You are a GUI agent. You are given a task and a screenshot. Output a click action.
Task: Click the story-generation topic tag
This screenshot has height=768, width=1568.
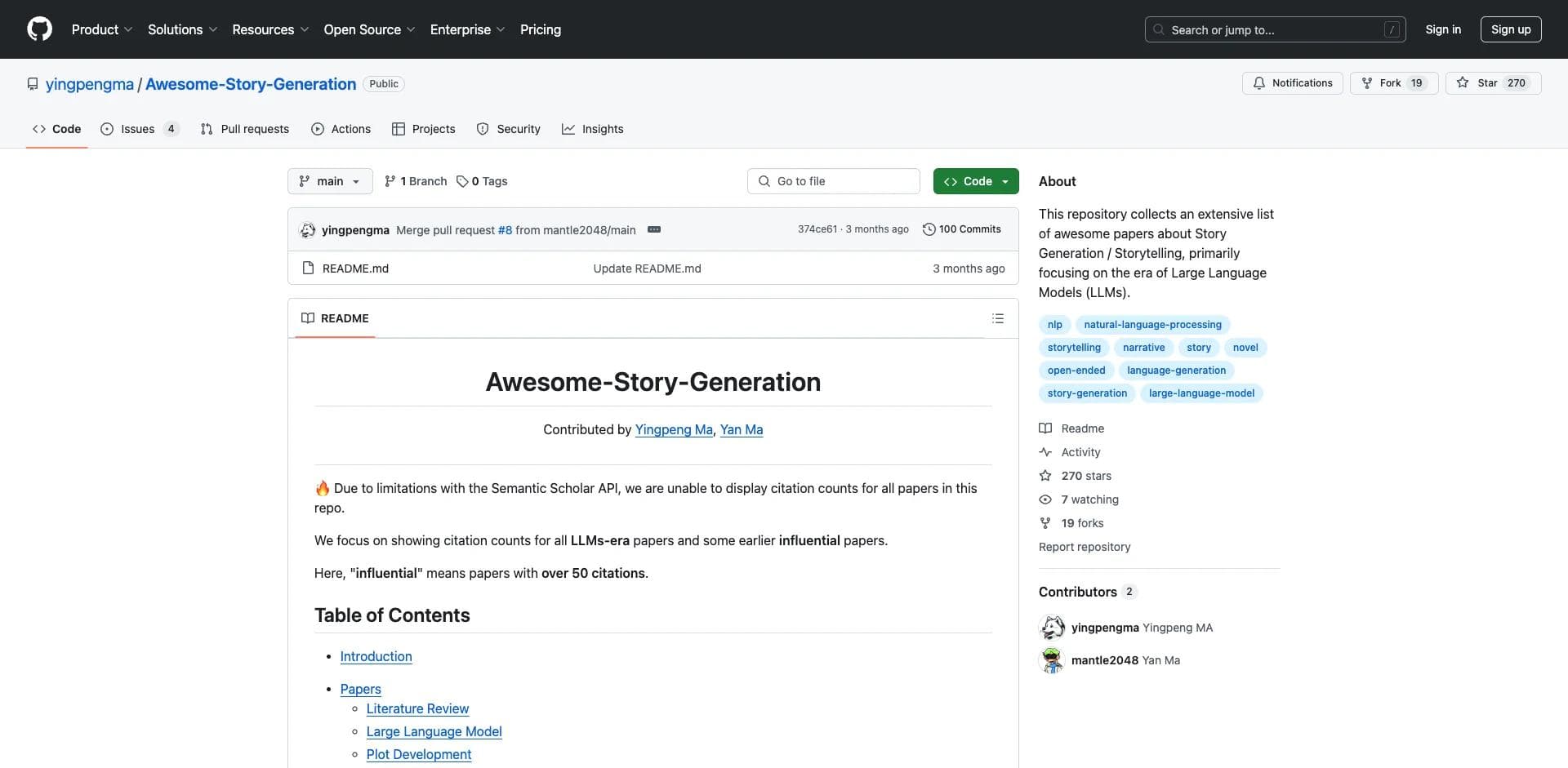1087,393
